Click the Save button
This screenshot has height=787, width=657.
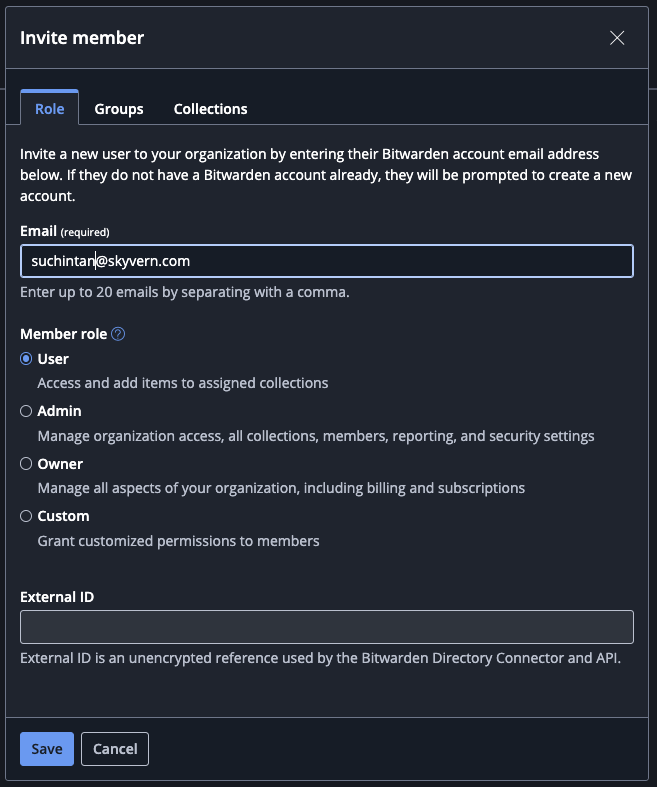[x=47, y=749]
